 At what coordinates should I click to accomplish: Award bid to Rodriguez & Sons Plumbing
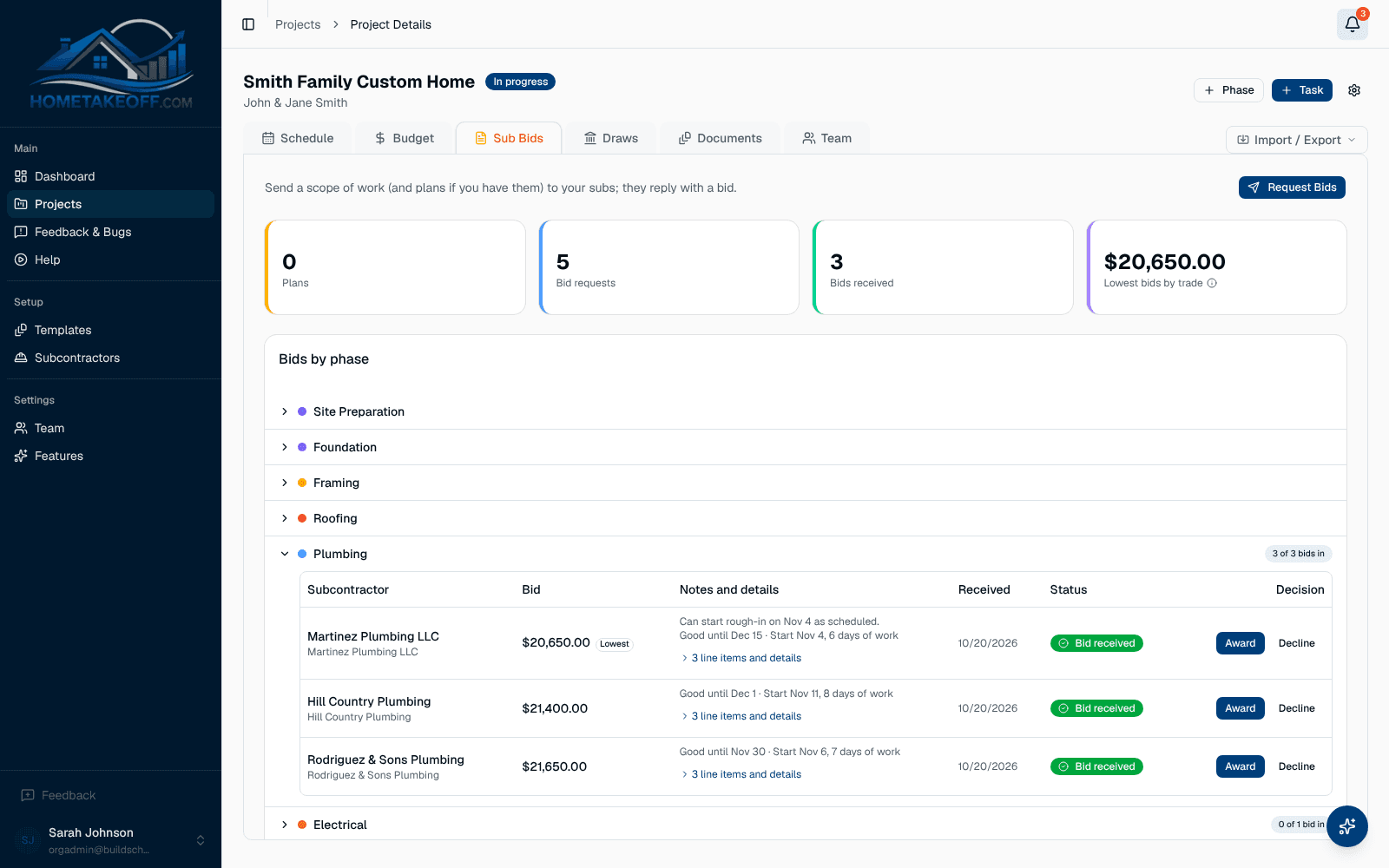[1240, 766]
